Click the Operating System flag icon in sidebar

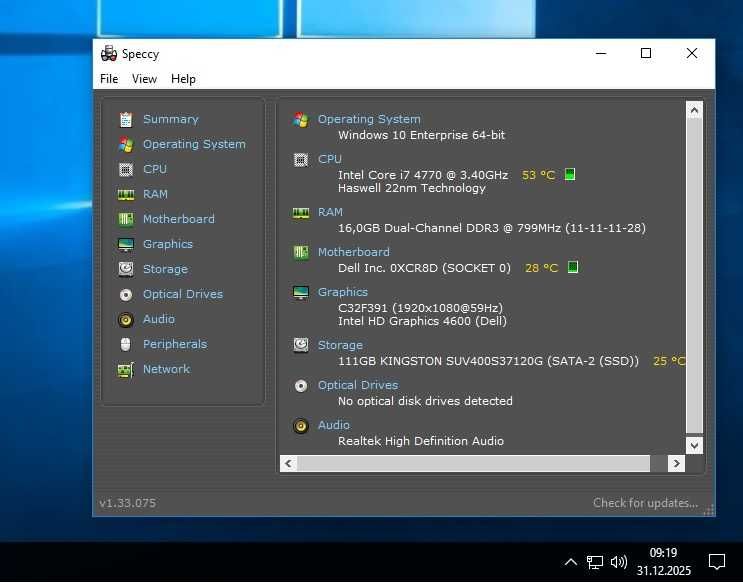tap(126, 145)
